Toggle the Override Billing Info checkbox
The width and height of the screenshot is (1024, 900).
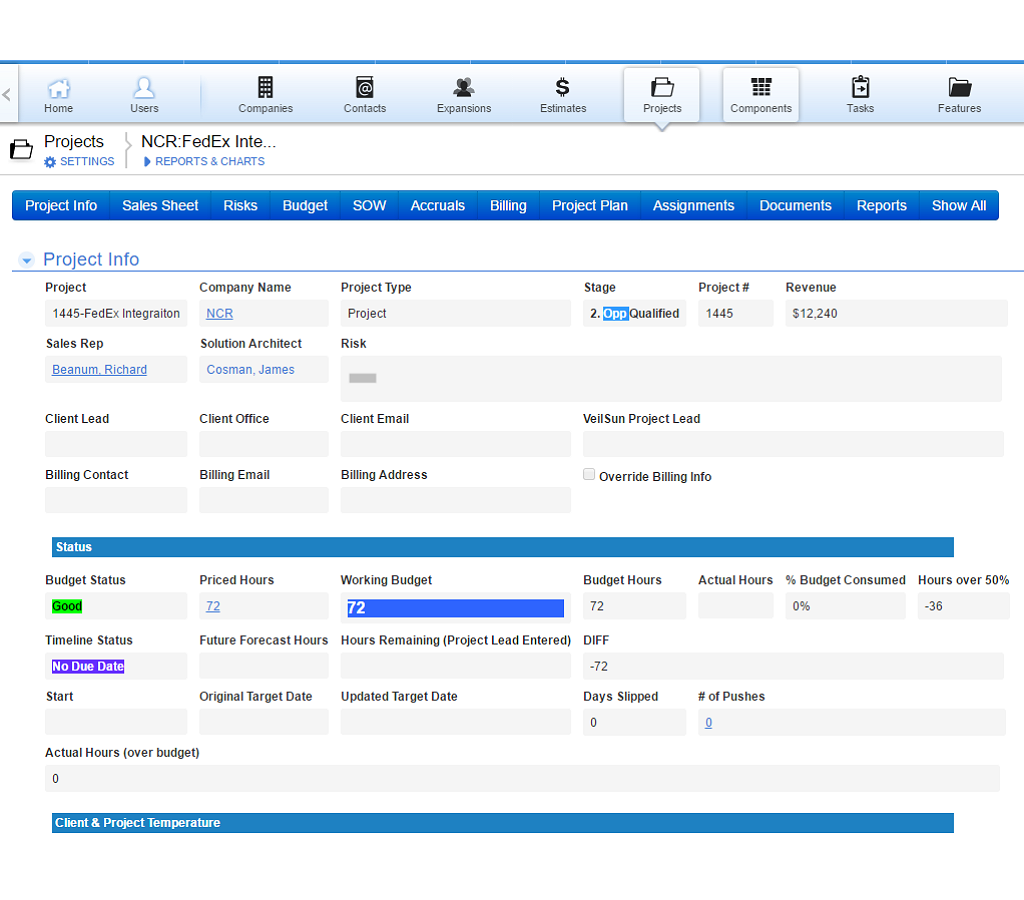point(589,475)
